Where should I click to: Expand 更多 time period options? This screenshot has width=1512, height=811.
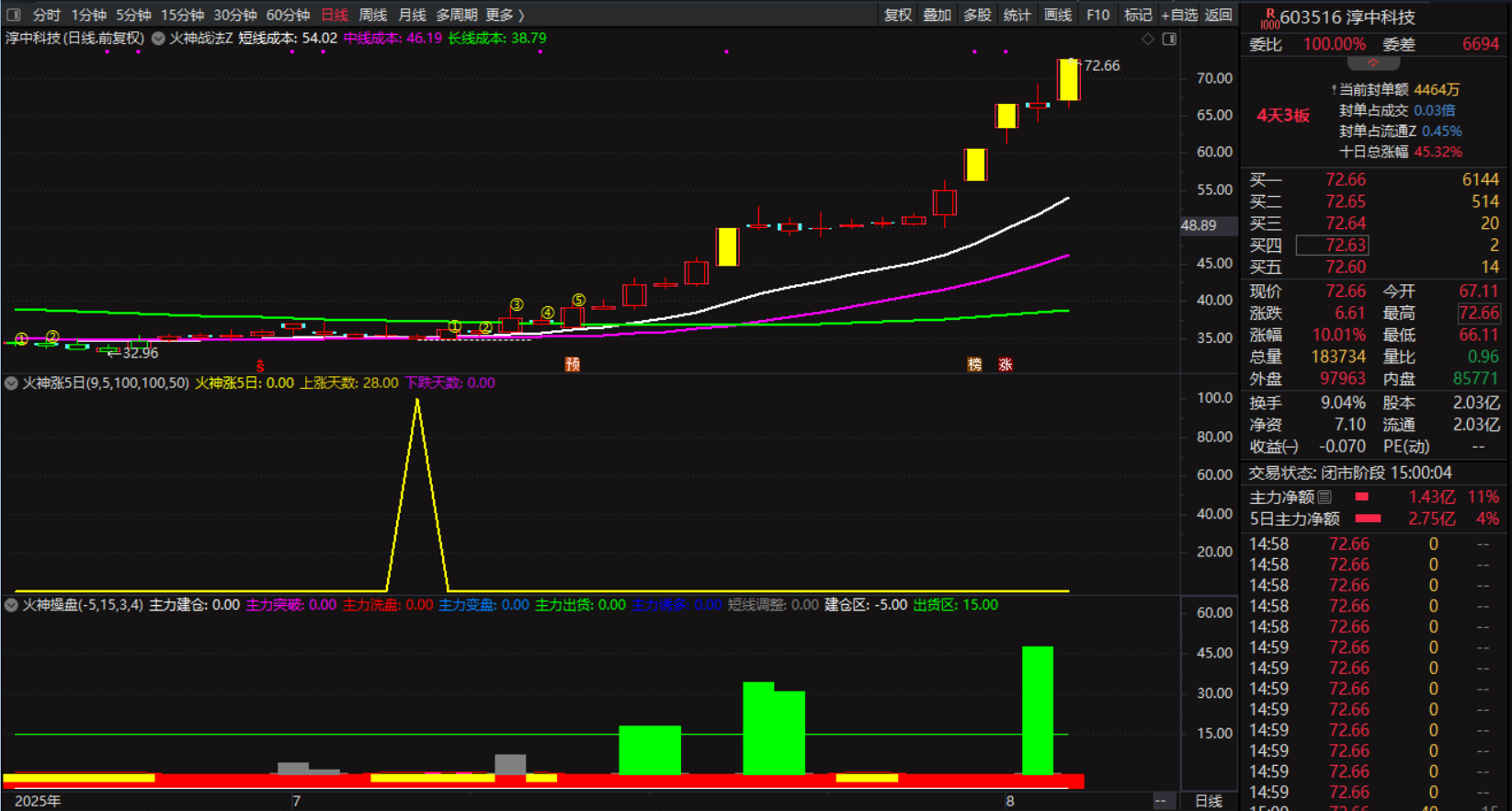[505, 15]
